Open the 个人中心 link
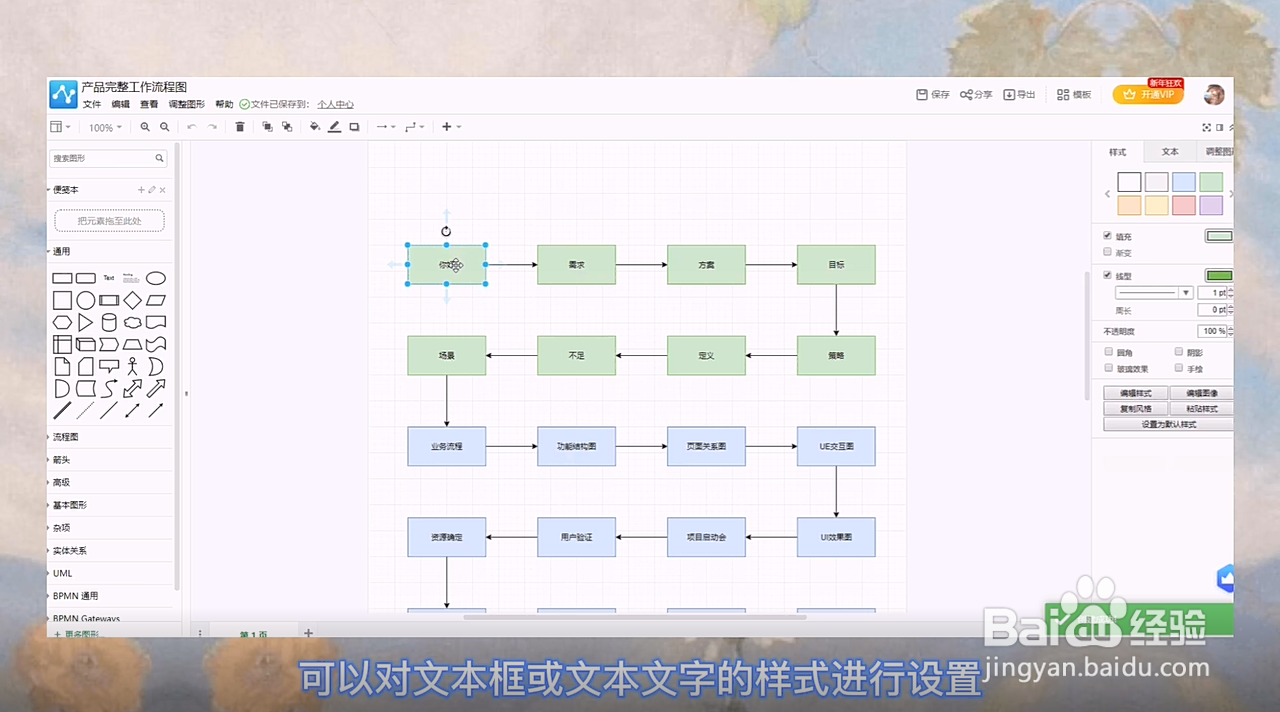 coord(335,104)
